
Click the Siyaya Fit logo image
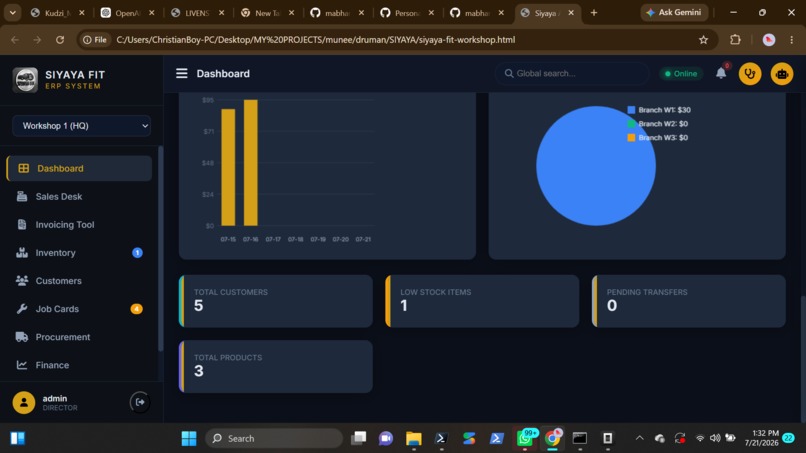(x=25, y=80)
